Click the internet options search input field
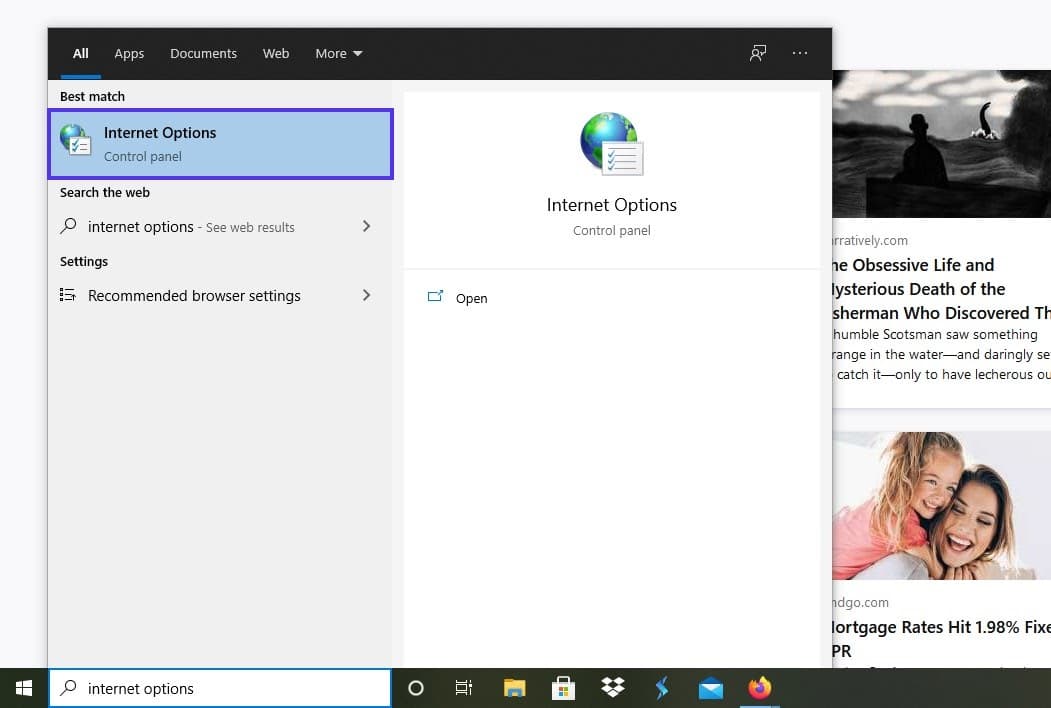 point(220,688)
